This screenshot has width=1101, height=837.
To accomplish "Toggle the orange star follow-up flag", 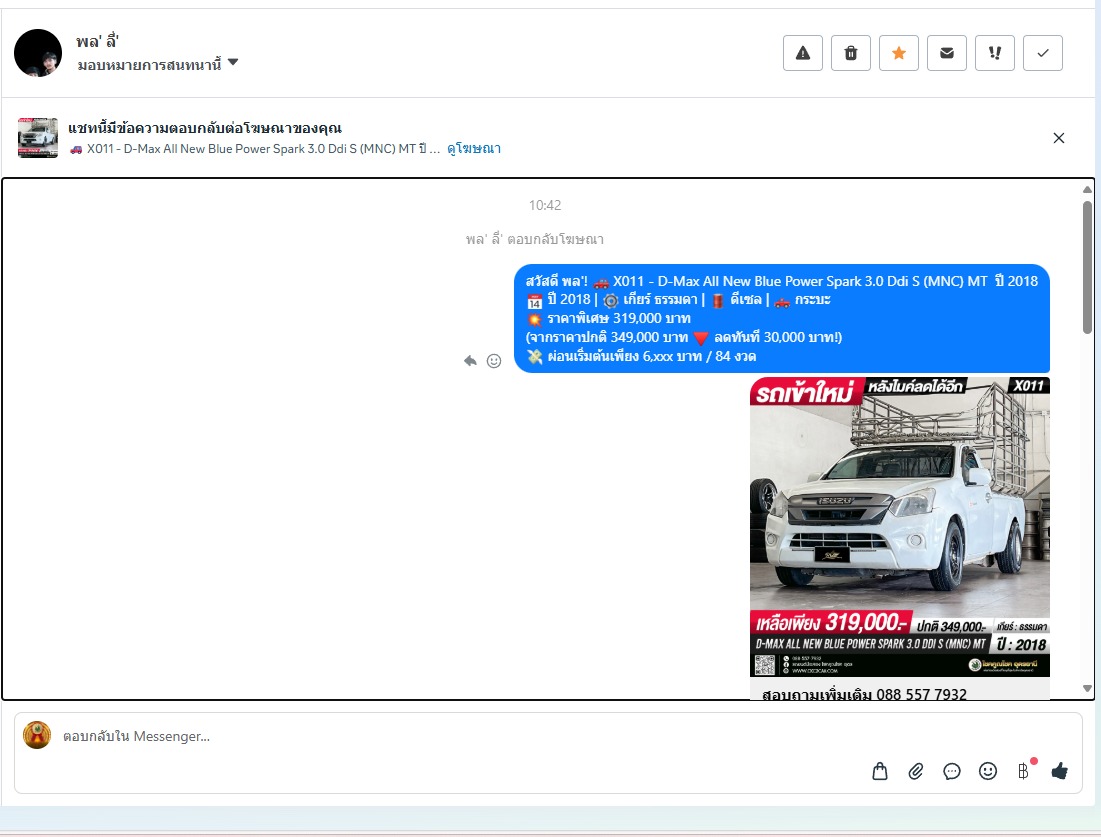I will tap(899, 53).
